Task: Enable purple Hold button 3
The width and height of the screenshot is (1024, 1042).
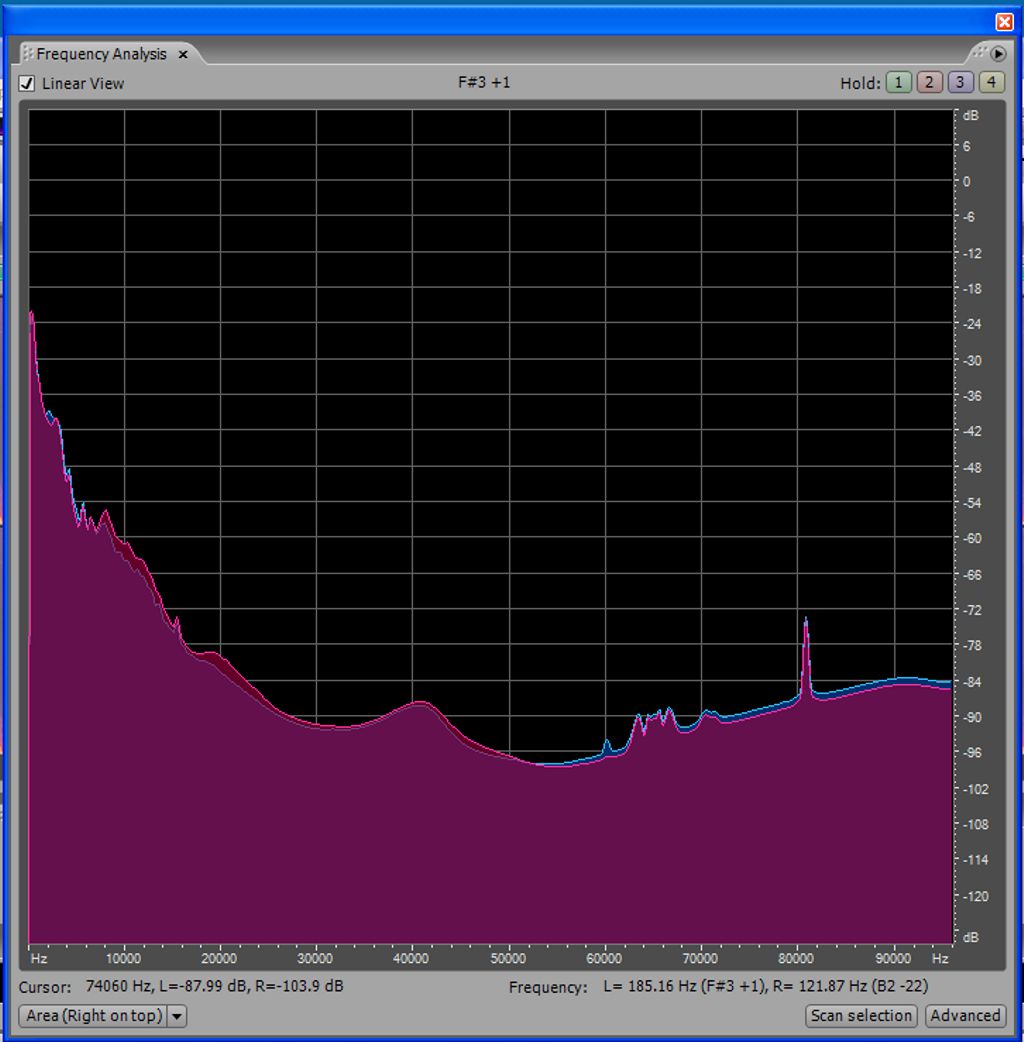Action: (960, 83)
